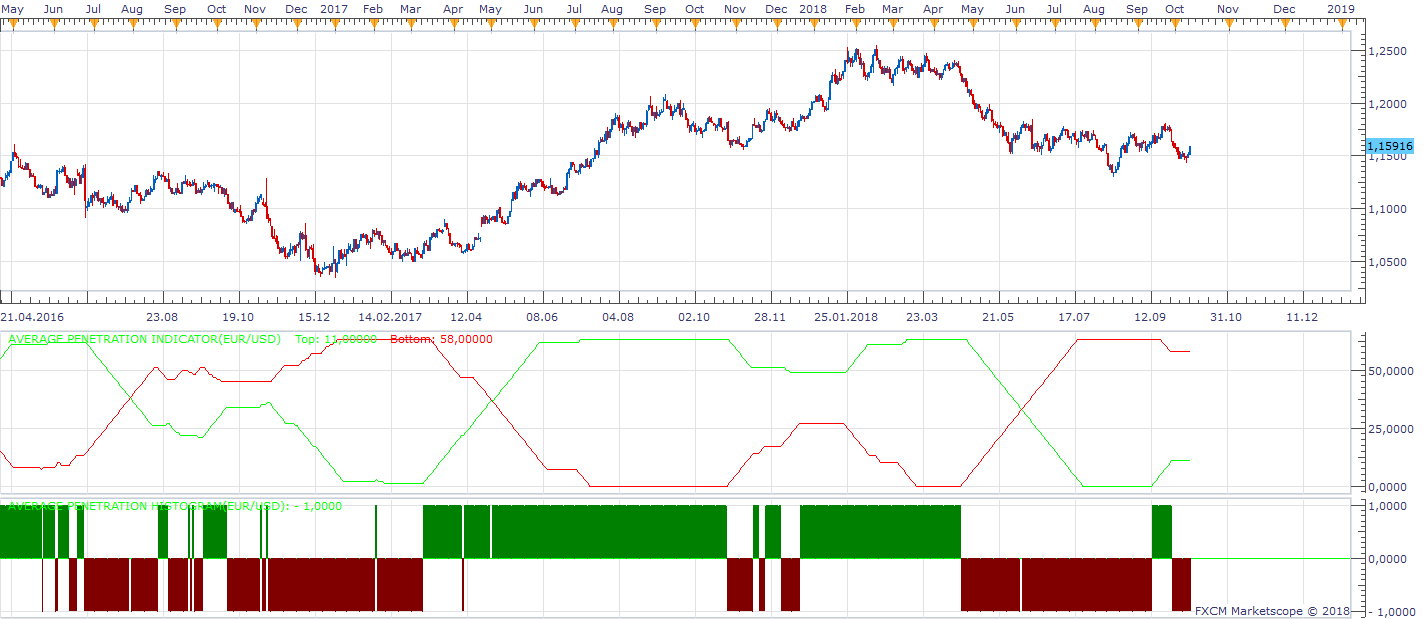1423x619 pixels.
Task: Click the 28.11 date label
Action: (770, 317)
